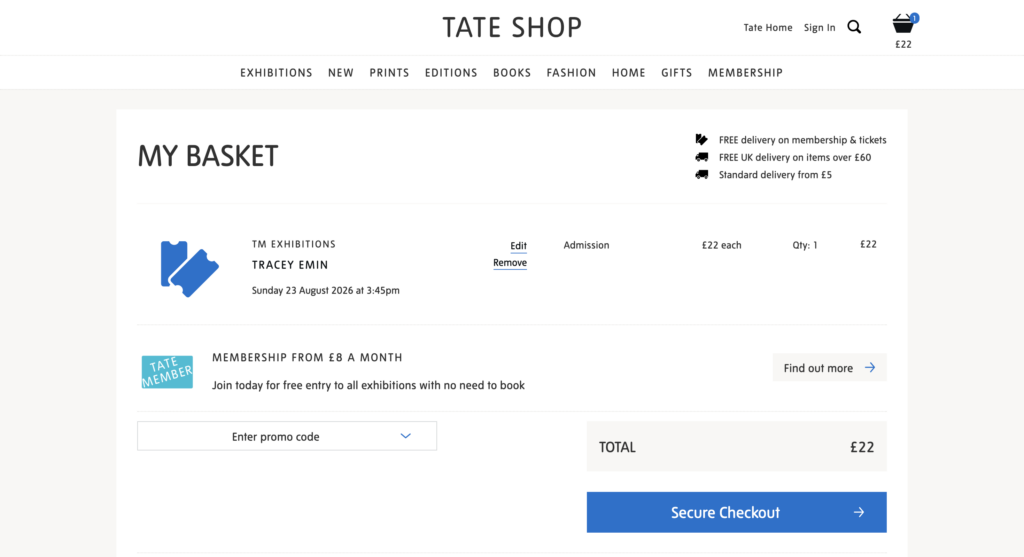Click the arrow on Secure Checkout
The width and height of the screenshot is (1024, 557).
(x=859, y=513)
